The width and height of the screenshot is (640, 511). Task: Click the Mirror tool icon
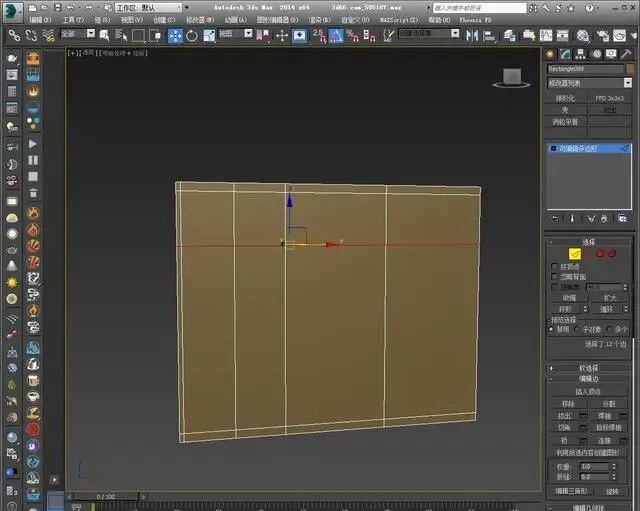click(x=472, y=36)
